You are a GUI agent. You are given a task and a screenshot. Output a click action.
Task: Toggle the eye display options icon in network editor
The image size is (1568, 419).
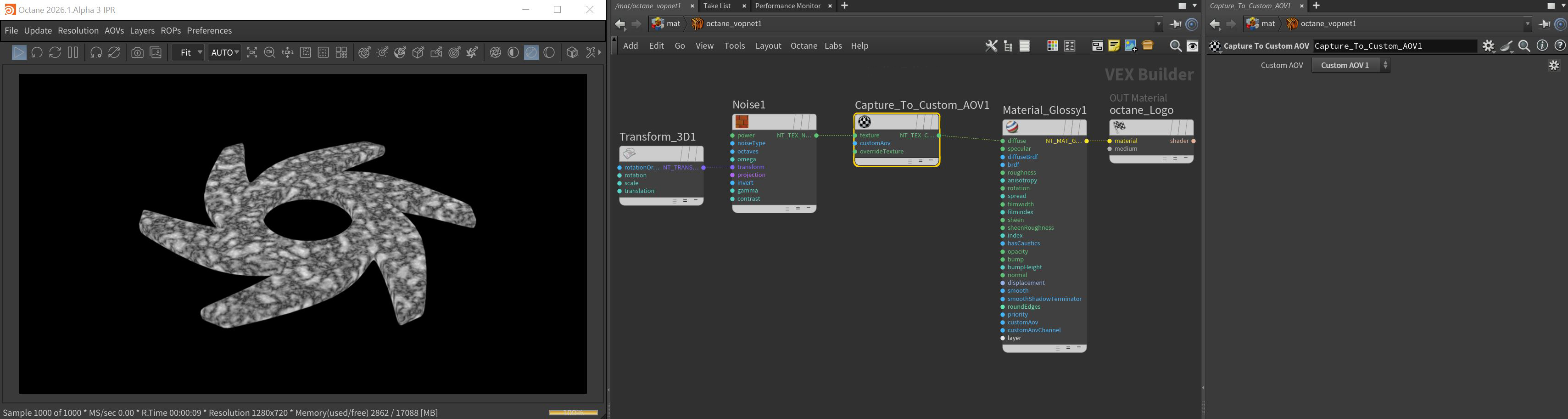pyautogui.click(x=1193, y=46)
